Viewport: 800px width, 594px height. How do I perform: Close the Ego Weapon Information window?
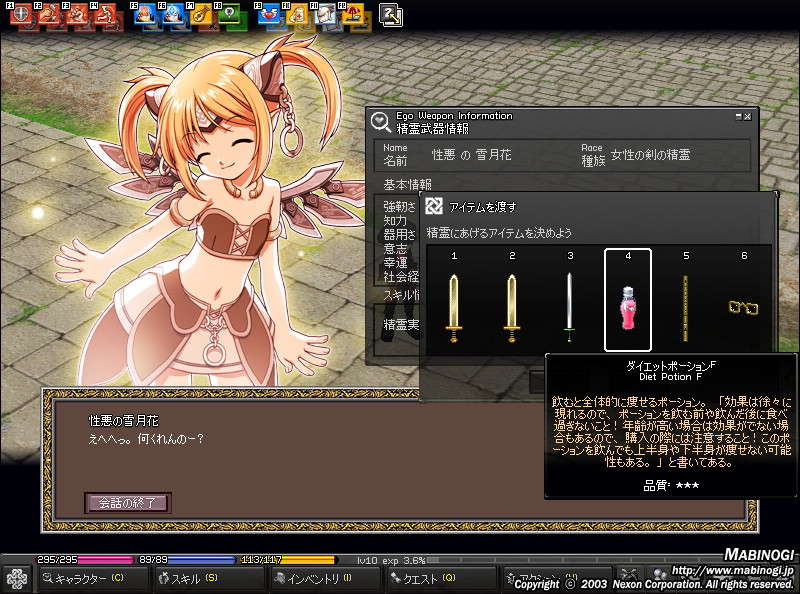[x=747, y=116]
